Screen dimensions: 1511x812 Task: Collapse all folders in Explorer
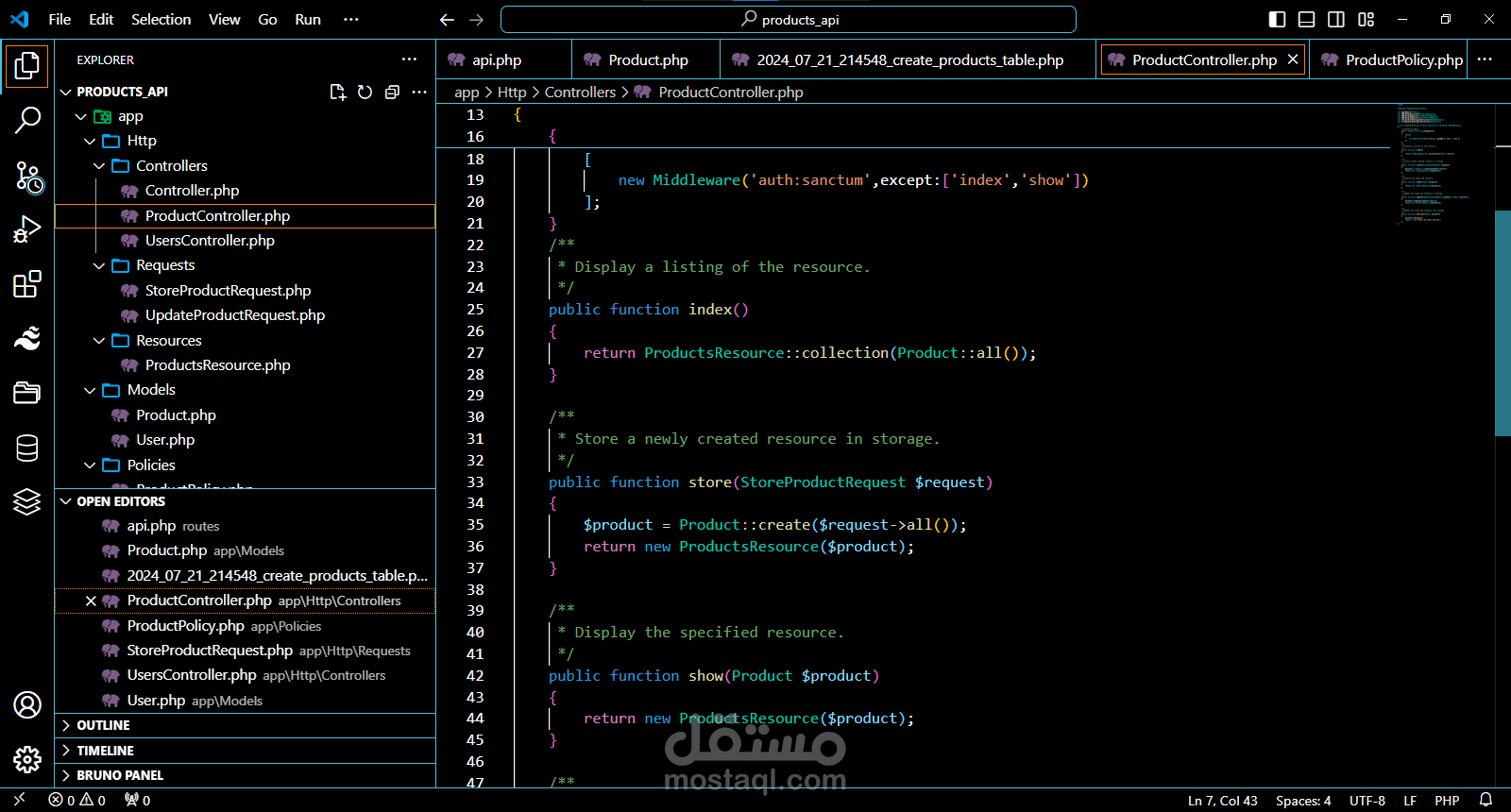pos(392,92)
